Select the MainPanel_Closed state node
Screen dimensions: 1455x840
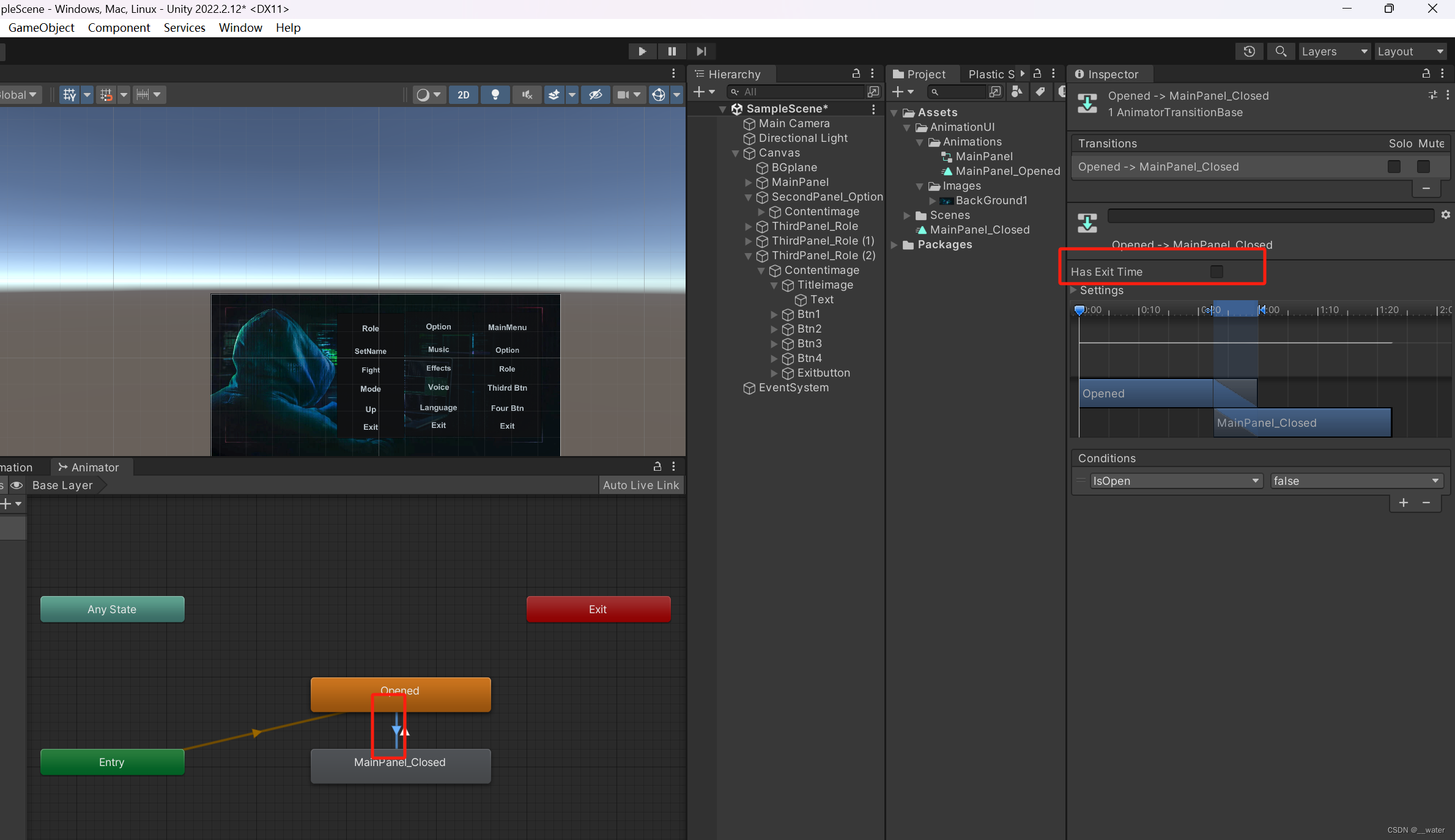401,765
